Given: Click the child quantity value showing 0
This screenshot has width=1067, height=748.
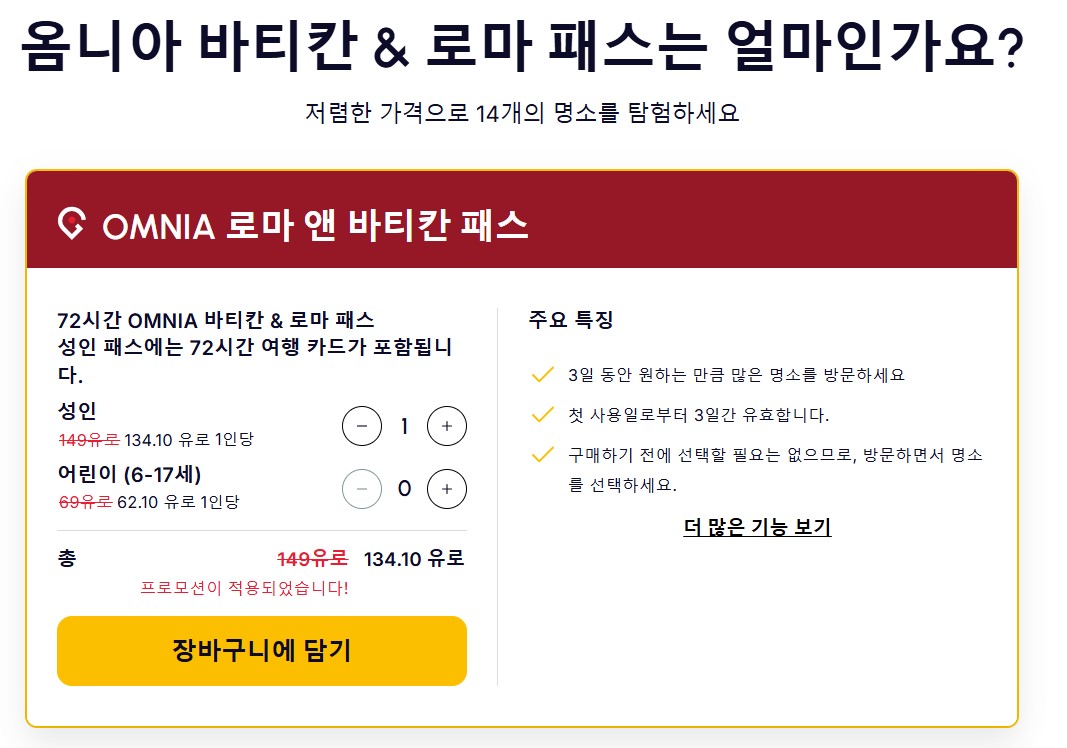Looking at the screenshot, I should point(404,489).
